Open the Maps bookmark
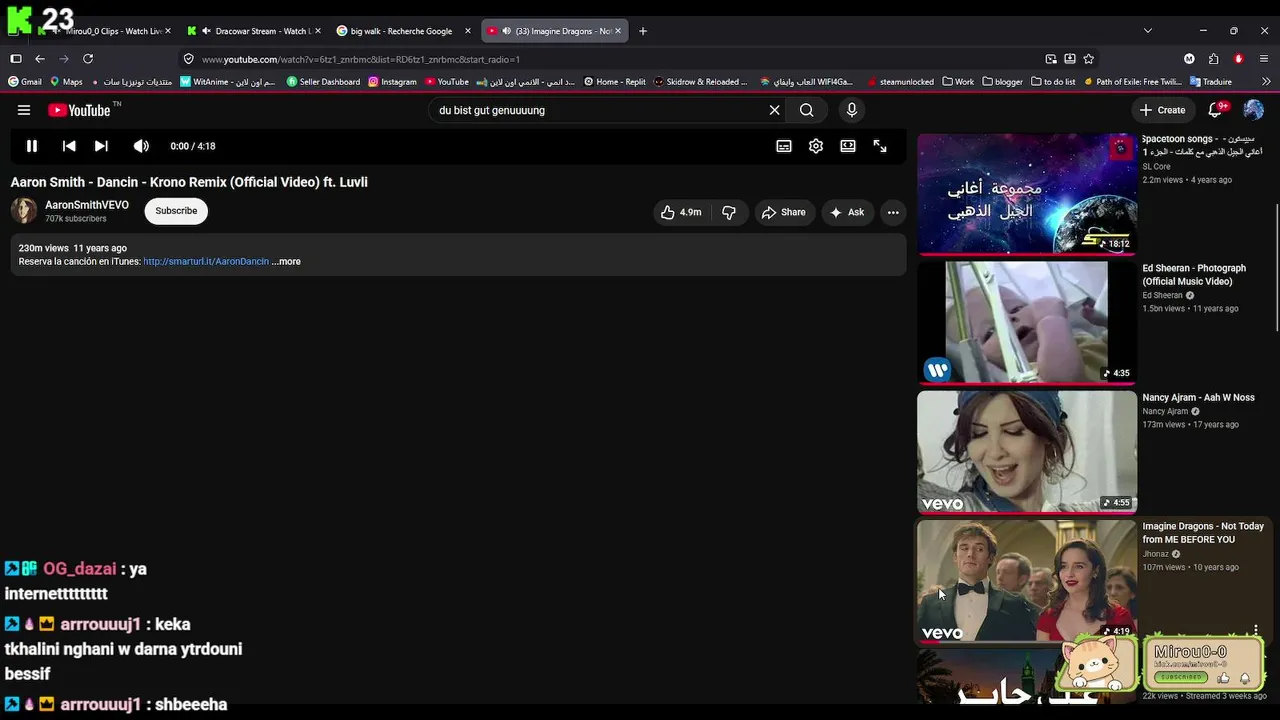The width and height of the screenshot is (1280, 720). point(66,82)
